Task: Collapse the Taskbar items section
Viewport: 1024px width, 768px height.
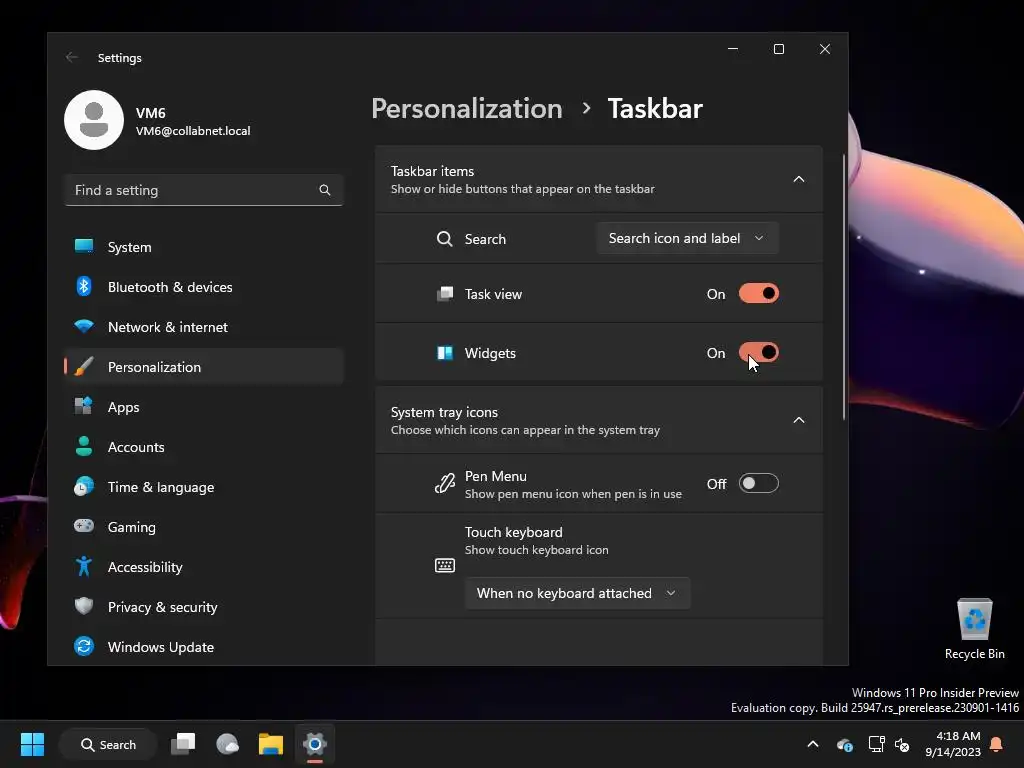Action: [799, 179]
